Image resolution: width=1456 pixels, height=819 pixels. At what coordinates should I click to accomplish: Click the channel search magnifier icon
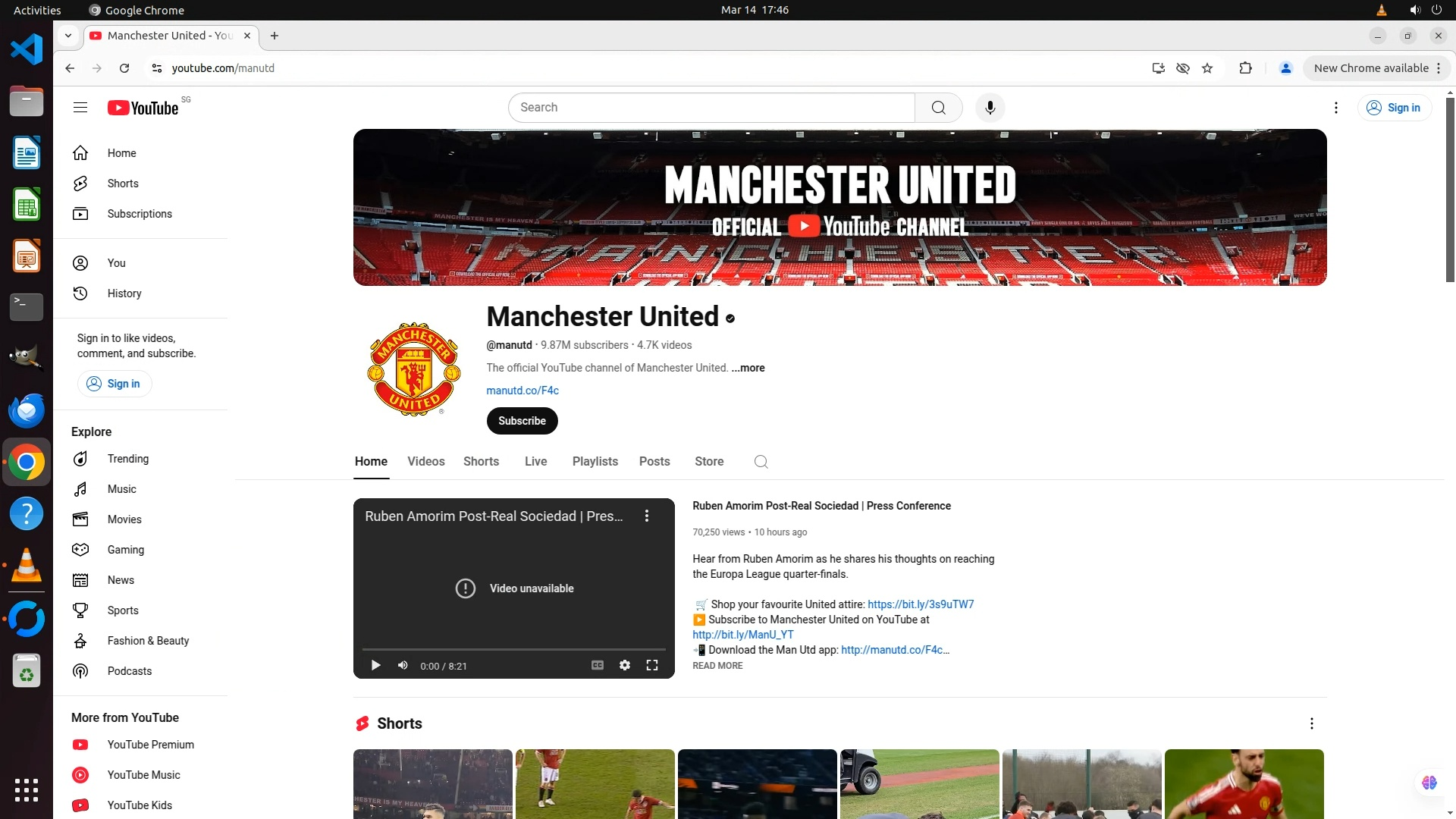(761, 462)
